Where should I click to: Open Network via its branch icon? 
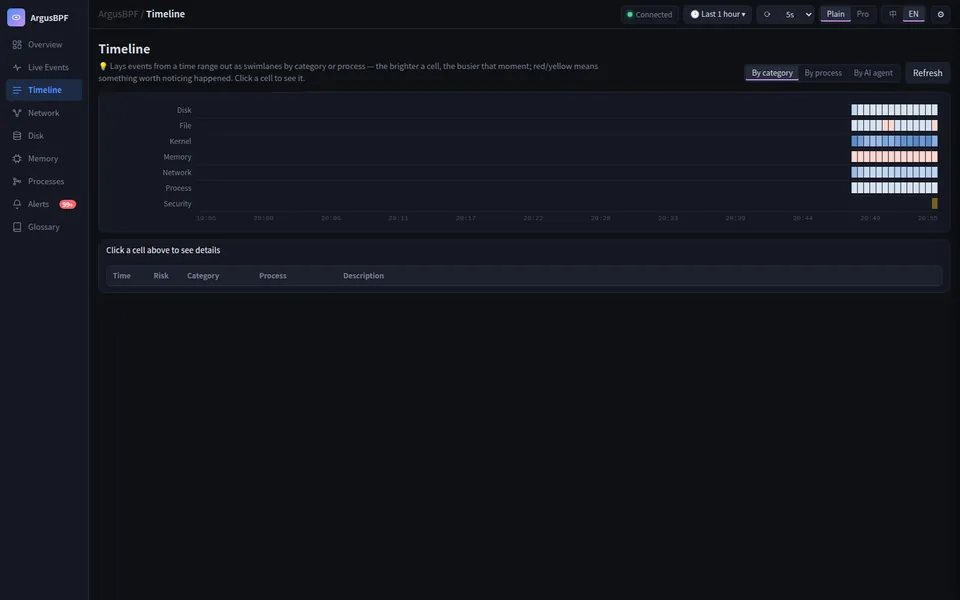(x=17, y=113)
